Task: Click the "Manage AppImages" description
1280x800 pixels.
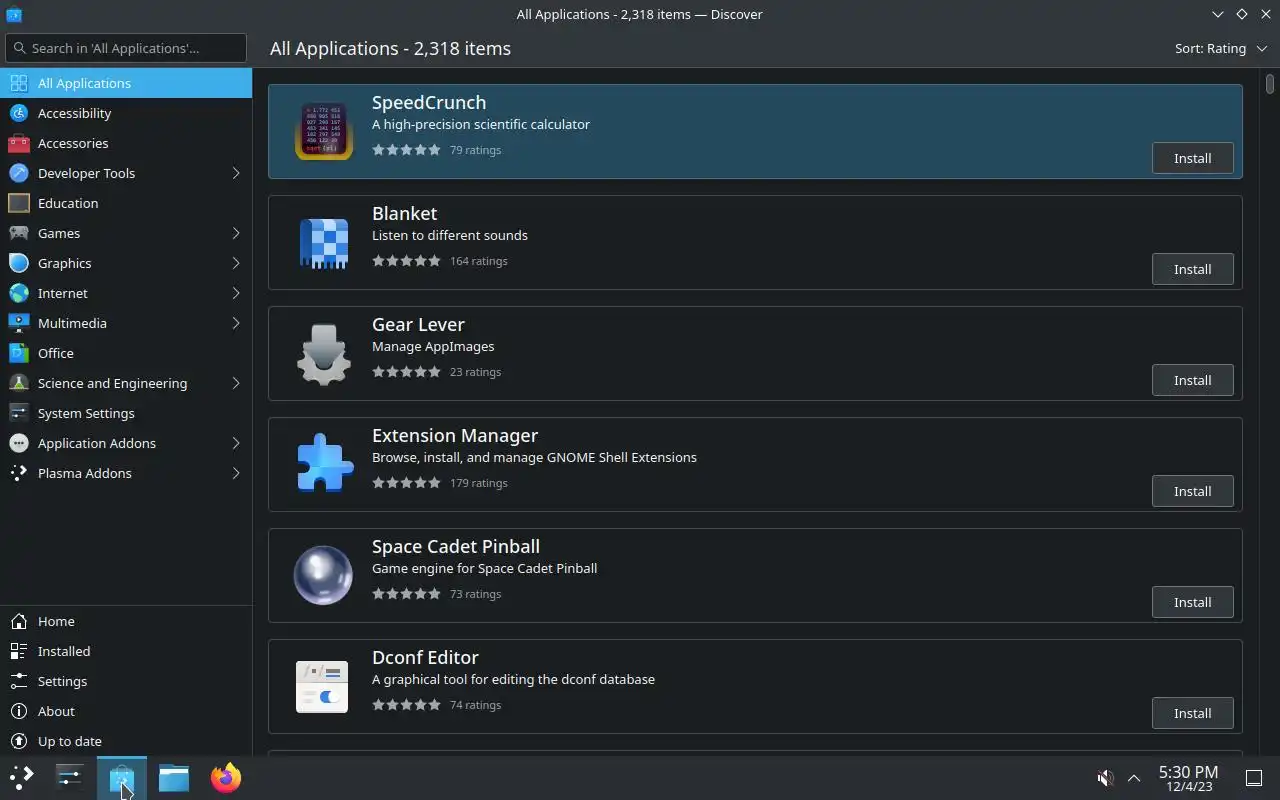Action: 433,346
